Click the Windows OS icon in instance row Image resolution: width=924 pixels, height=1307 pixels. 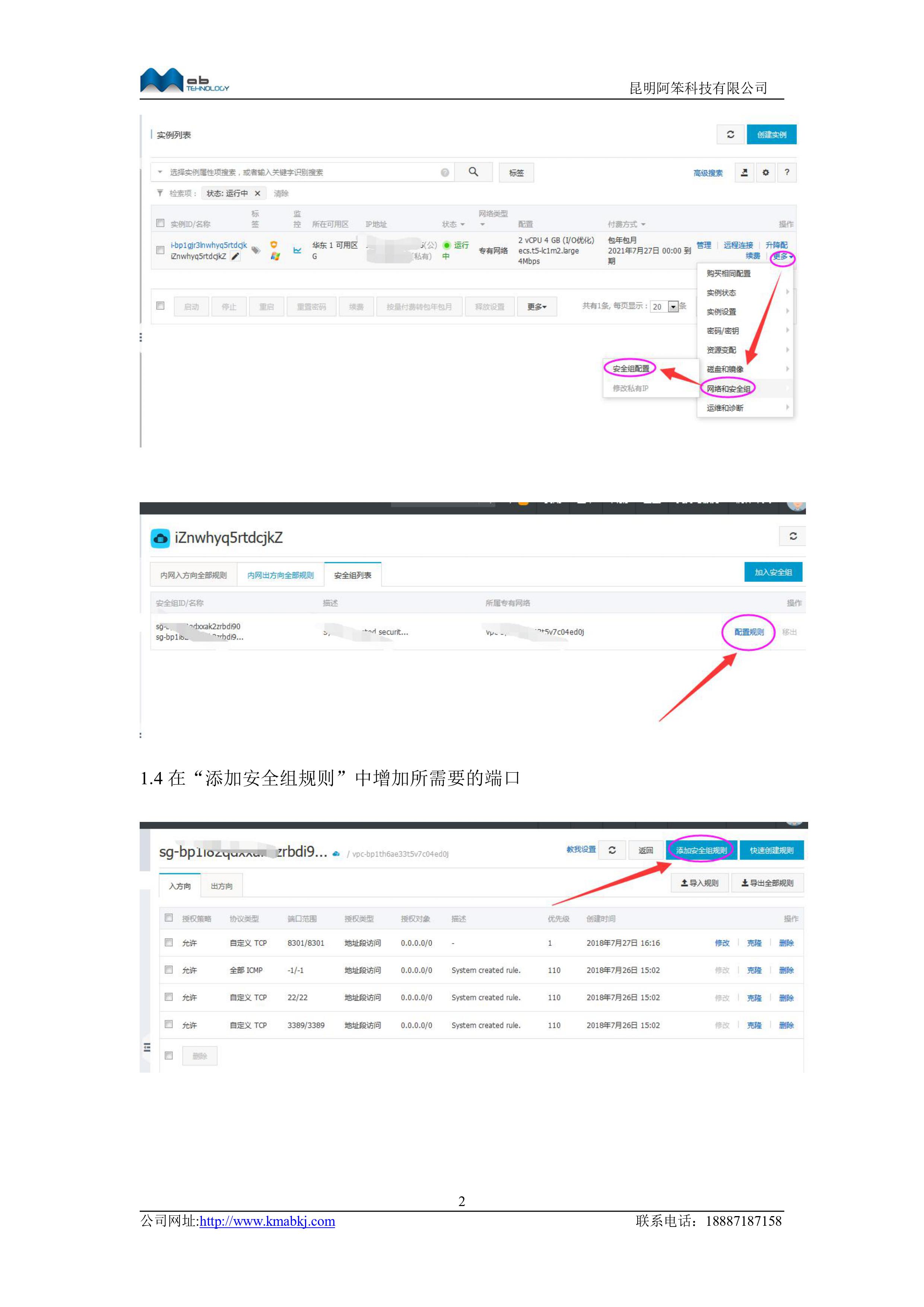pyautogui.click(x=275, y=256)
